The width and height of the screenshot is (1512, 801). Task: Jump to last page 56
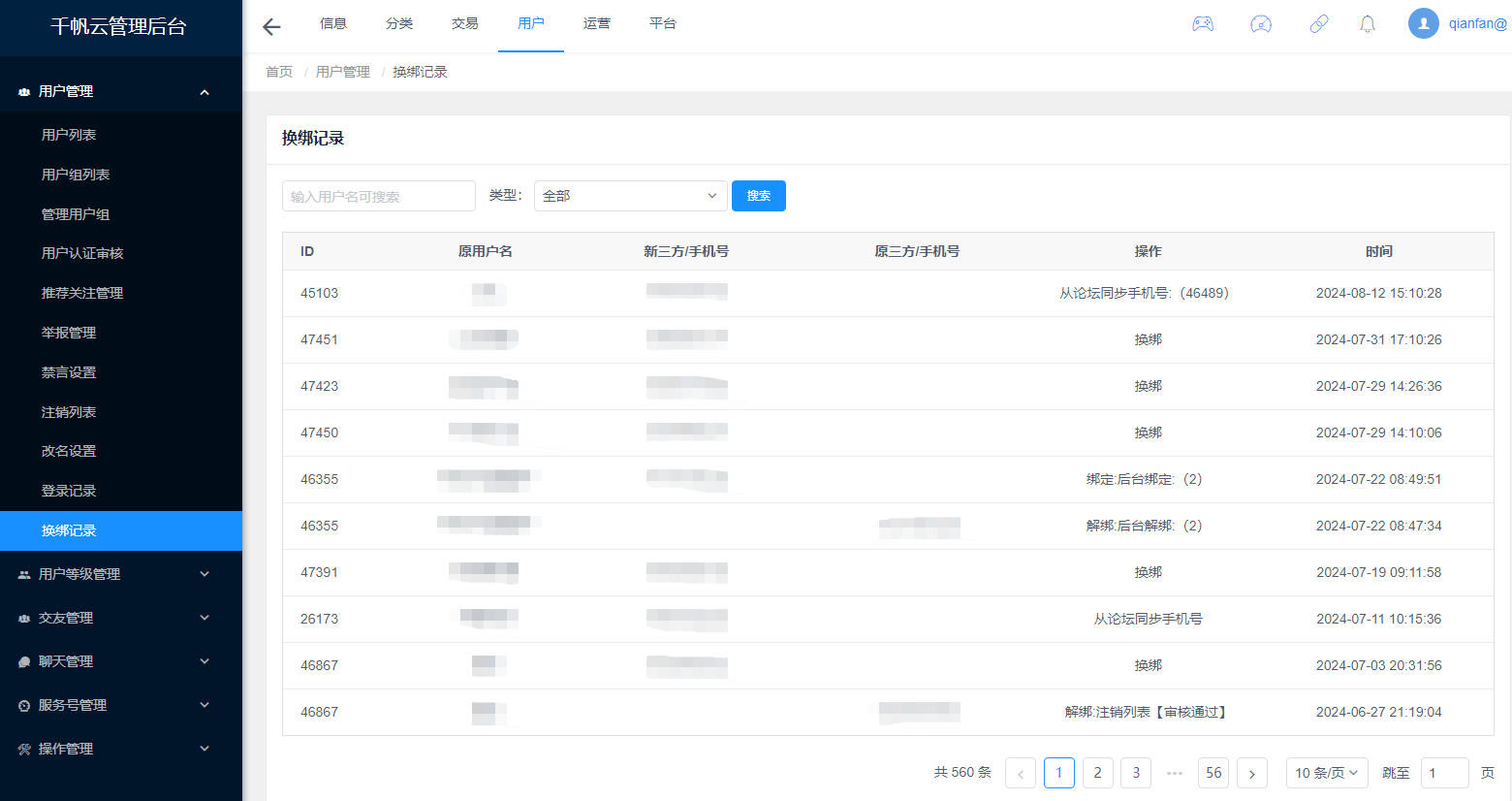1213,773
